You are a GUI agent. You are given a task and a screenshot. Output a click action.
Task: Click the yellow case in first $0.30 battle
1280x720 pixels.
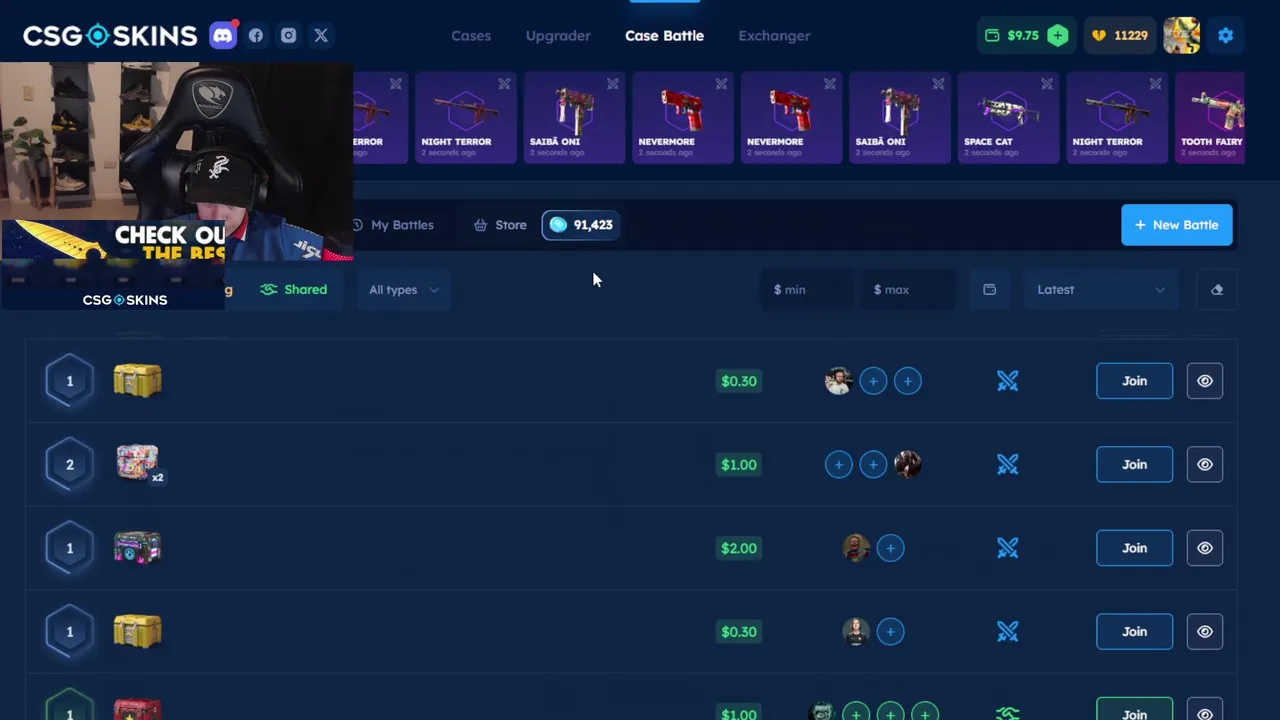[x=137, y=380]
